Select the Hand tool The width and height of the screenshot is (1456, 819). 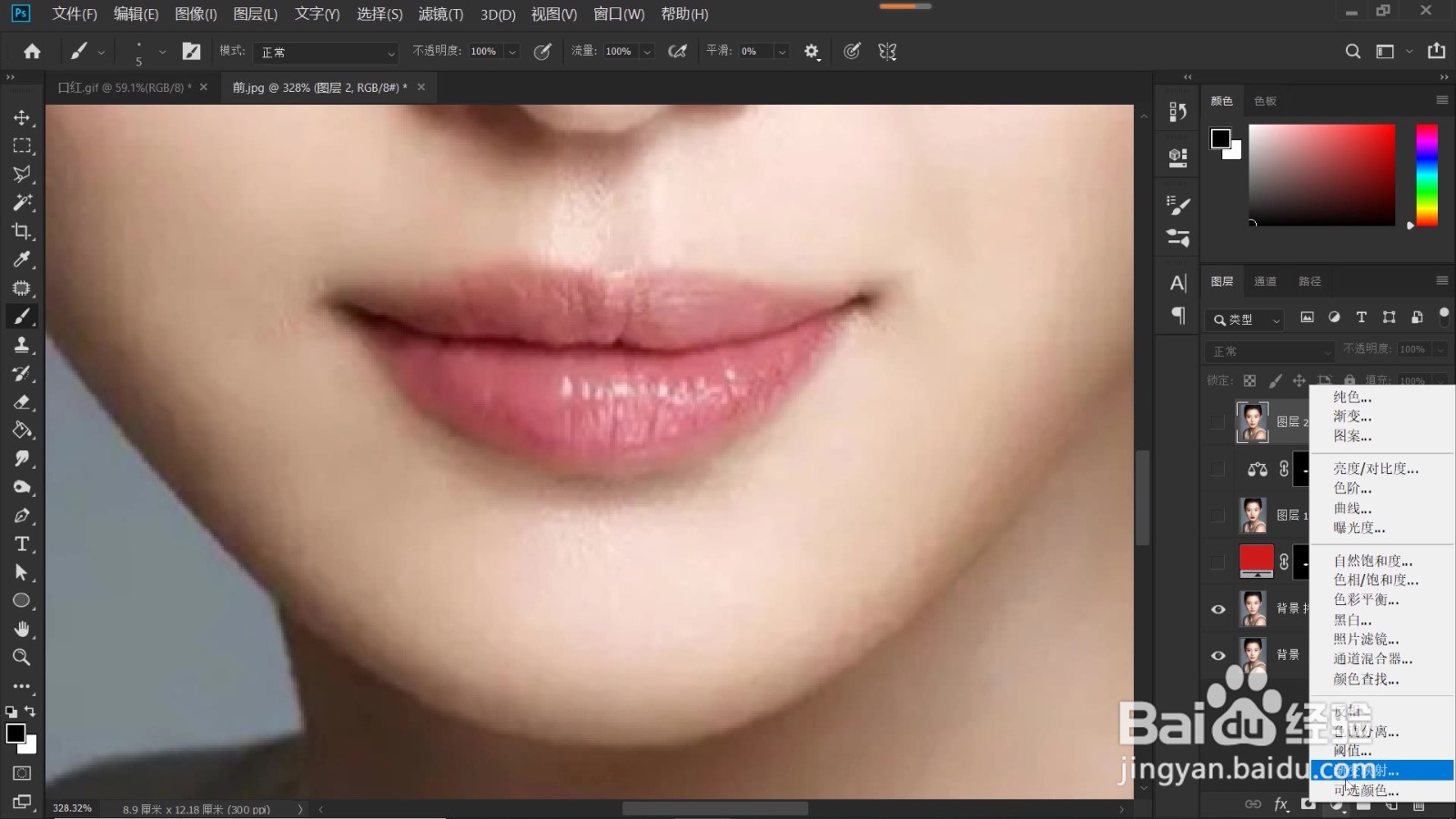point(22,629)
